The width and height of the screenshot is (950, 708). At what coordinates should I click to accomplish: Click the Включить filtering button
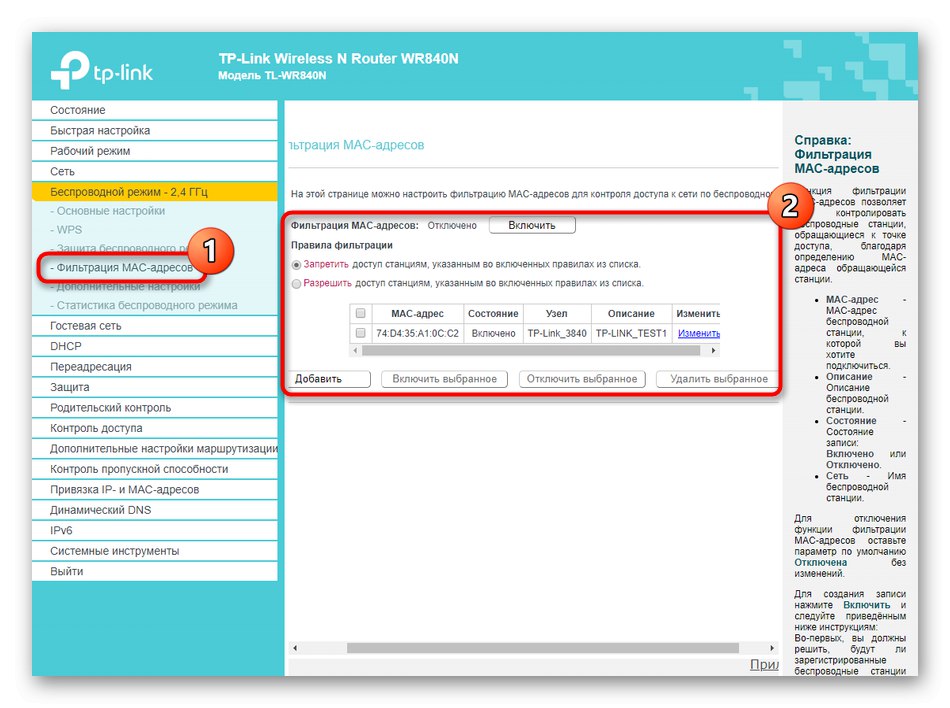point(532,225)
